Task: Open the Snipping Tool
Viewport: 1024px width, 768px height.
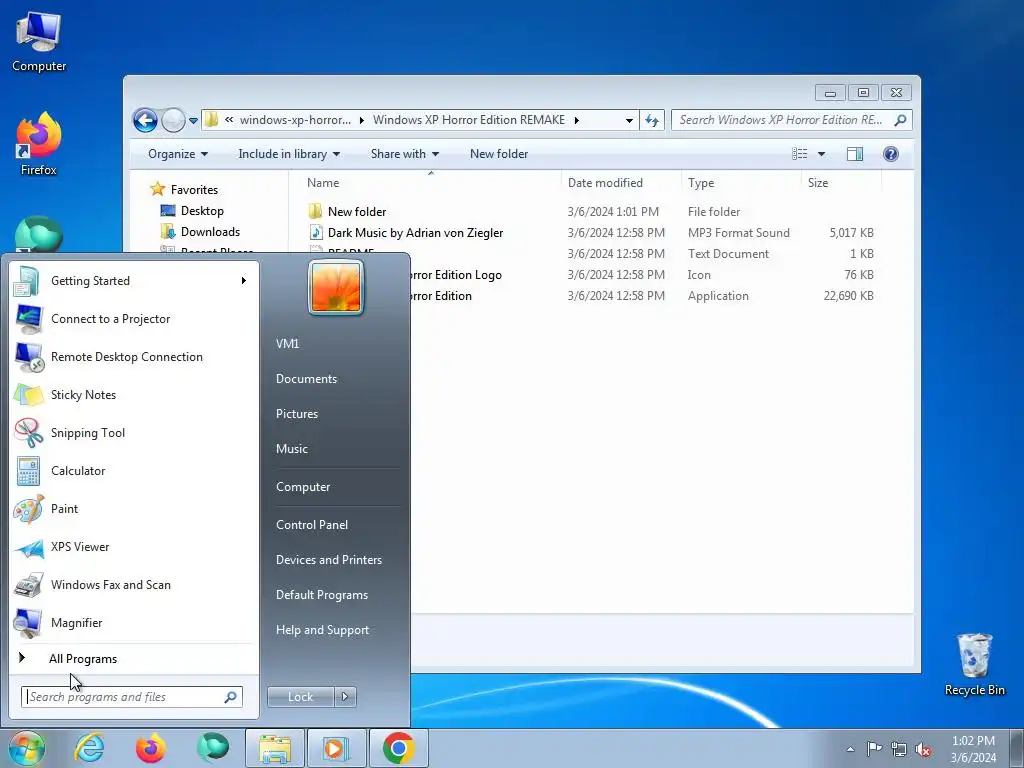Action: click(134, 432)
